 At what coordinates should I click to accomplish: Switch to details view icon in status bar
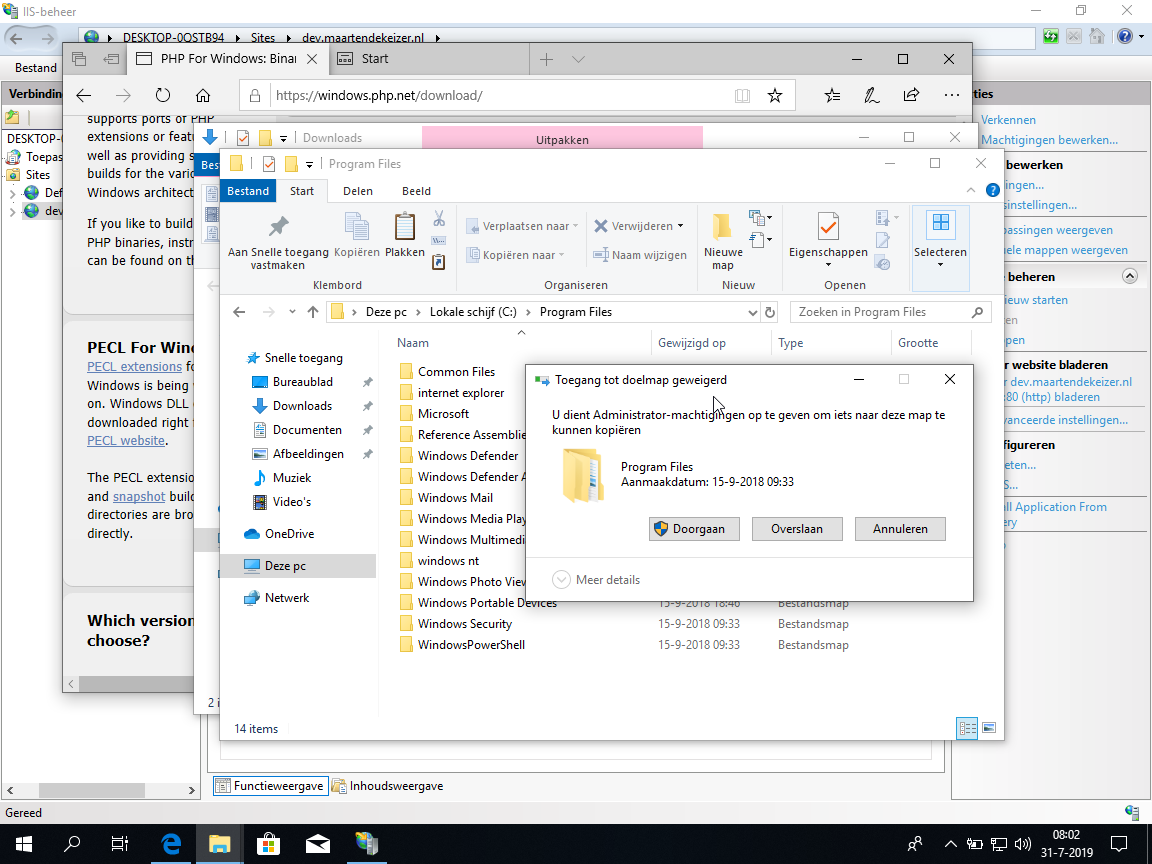[968, 728]
